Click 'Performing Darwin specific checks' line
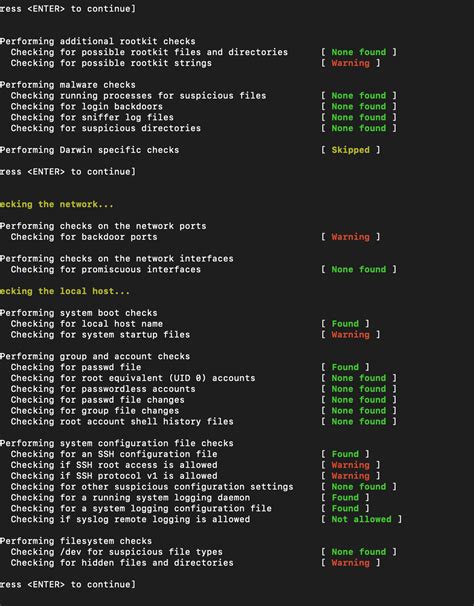Image resolution: width=474 pixels, height=606 pixels. (89, 150)
